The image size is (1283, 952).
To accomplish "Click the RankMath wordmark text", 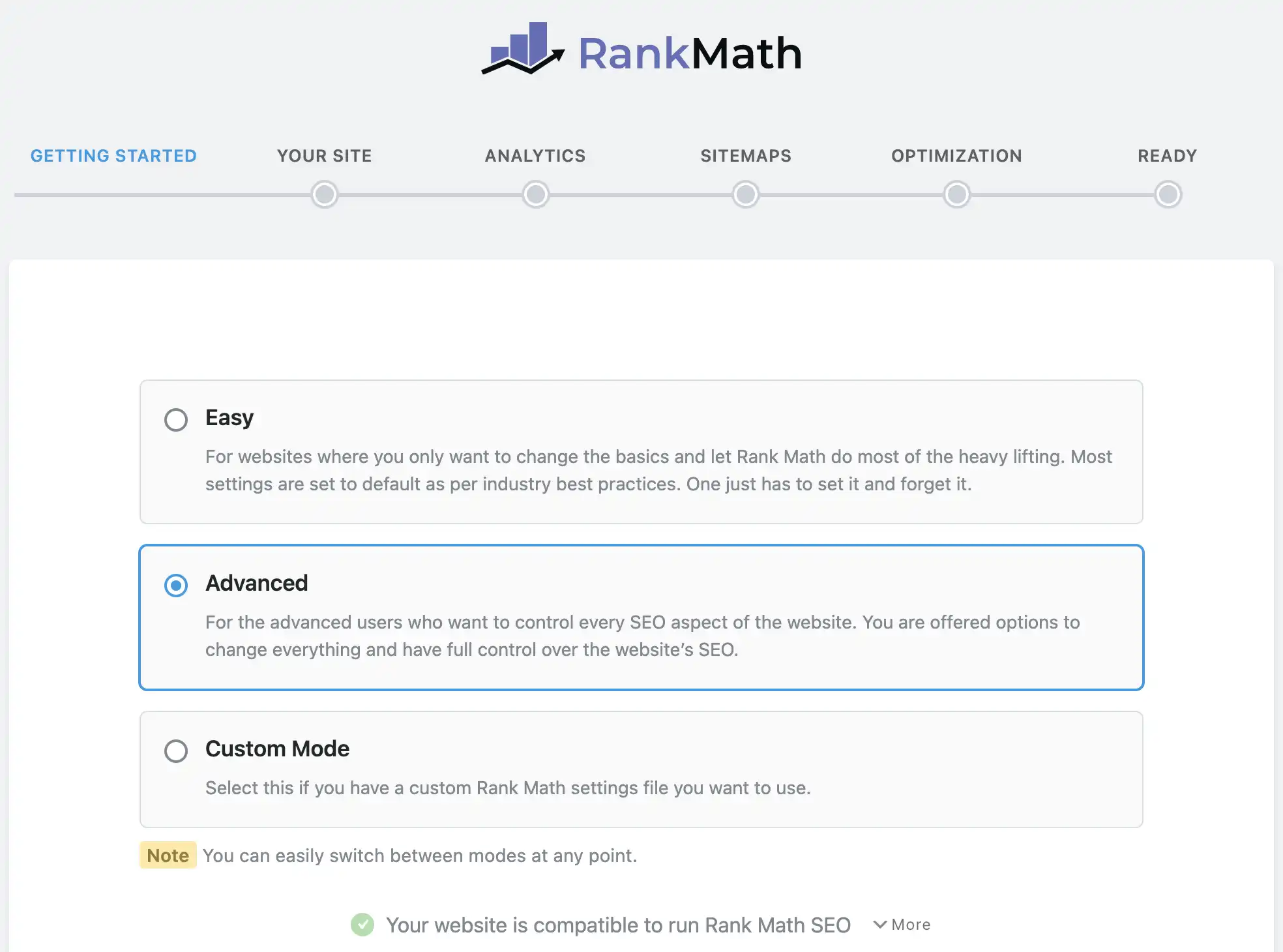I will point(690,53).
